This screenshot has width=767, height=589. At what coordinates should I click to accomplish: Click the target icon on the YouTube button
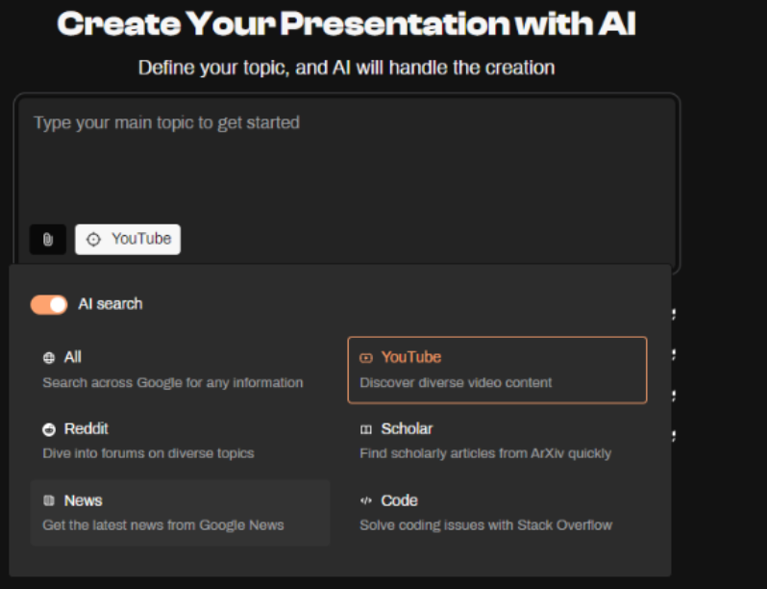(93, 239)
